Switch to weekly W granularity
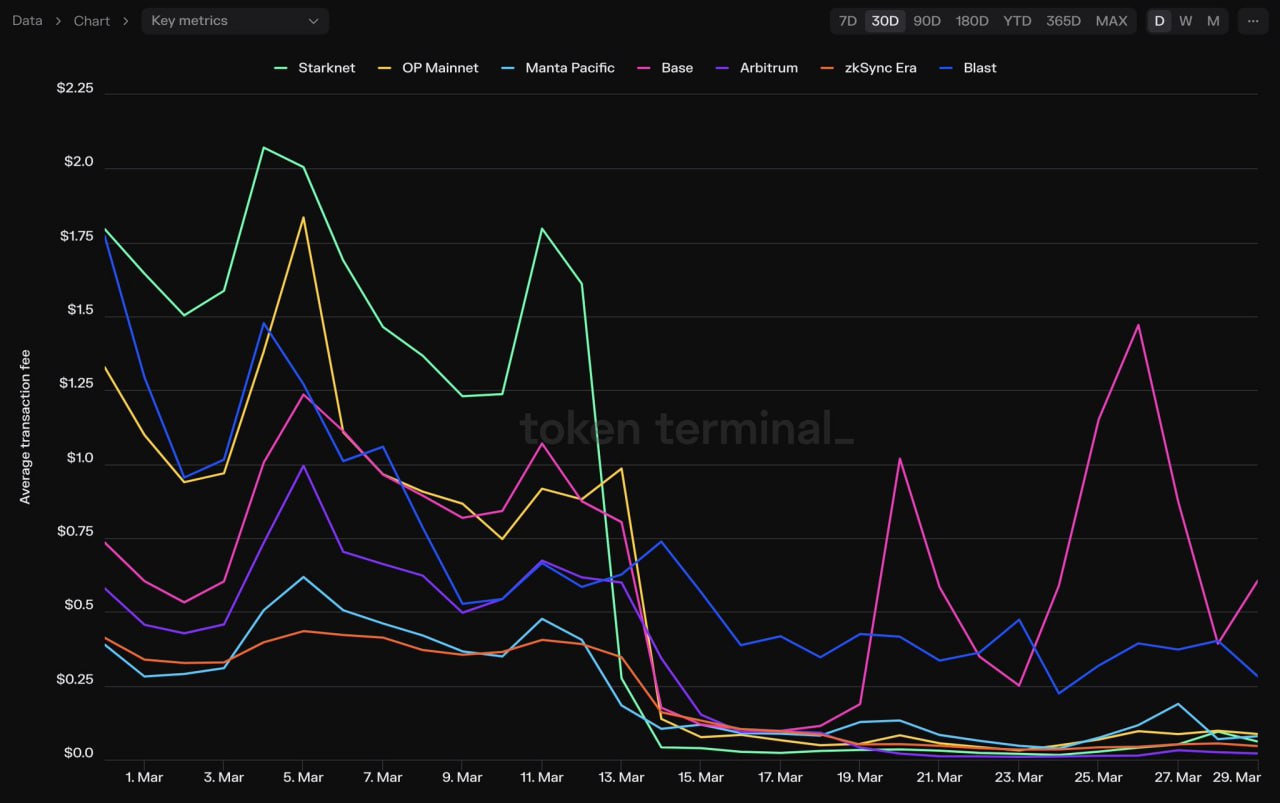This screenshot has width=1280, height=803. click(1185, 21)
